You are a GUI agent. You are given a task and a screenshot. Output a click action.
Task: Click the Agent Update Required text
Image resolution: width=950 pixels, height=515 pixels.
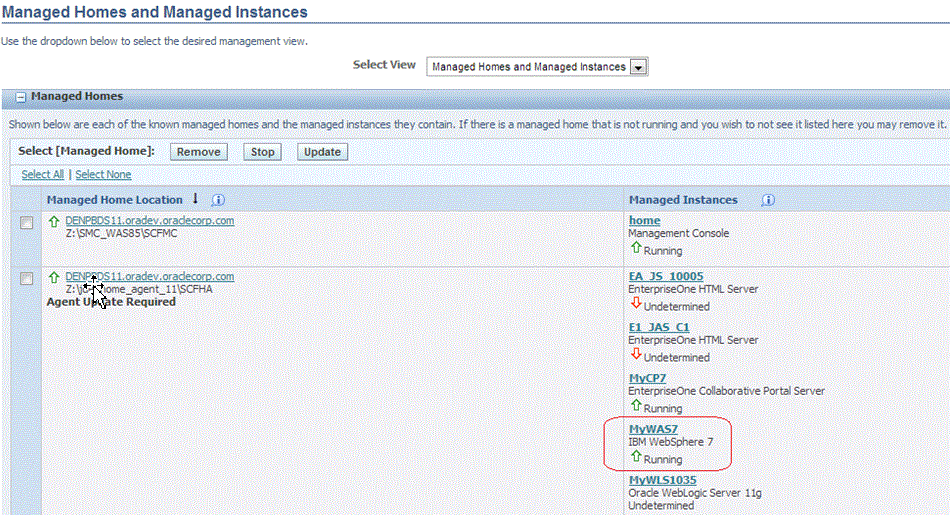111,302
